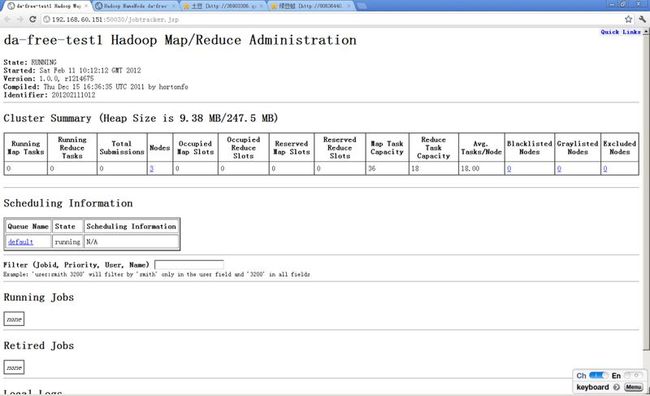Viewport: 650px width, 396px height.
Task: Click 'none' under Retired Jobs
Action: click(14, 367)
